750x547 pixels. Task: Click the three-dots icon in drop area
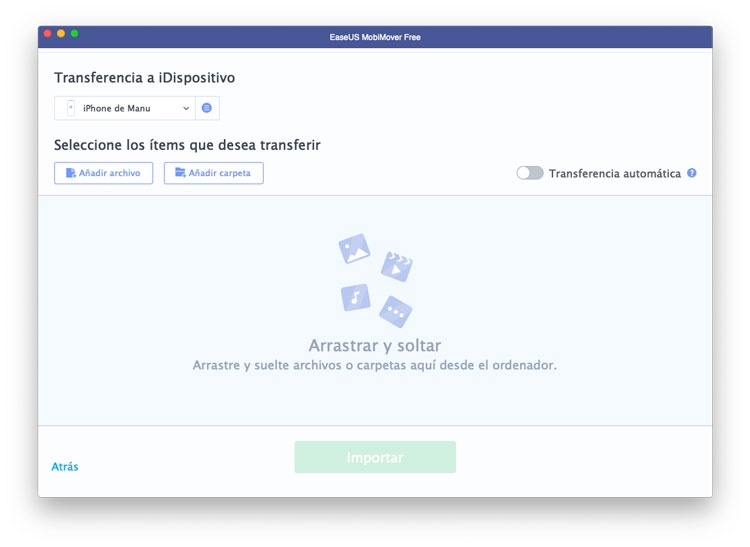396,312
